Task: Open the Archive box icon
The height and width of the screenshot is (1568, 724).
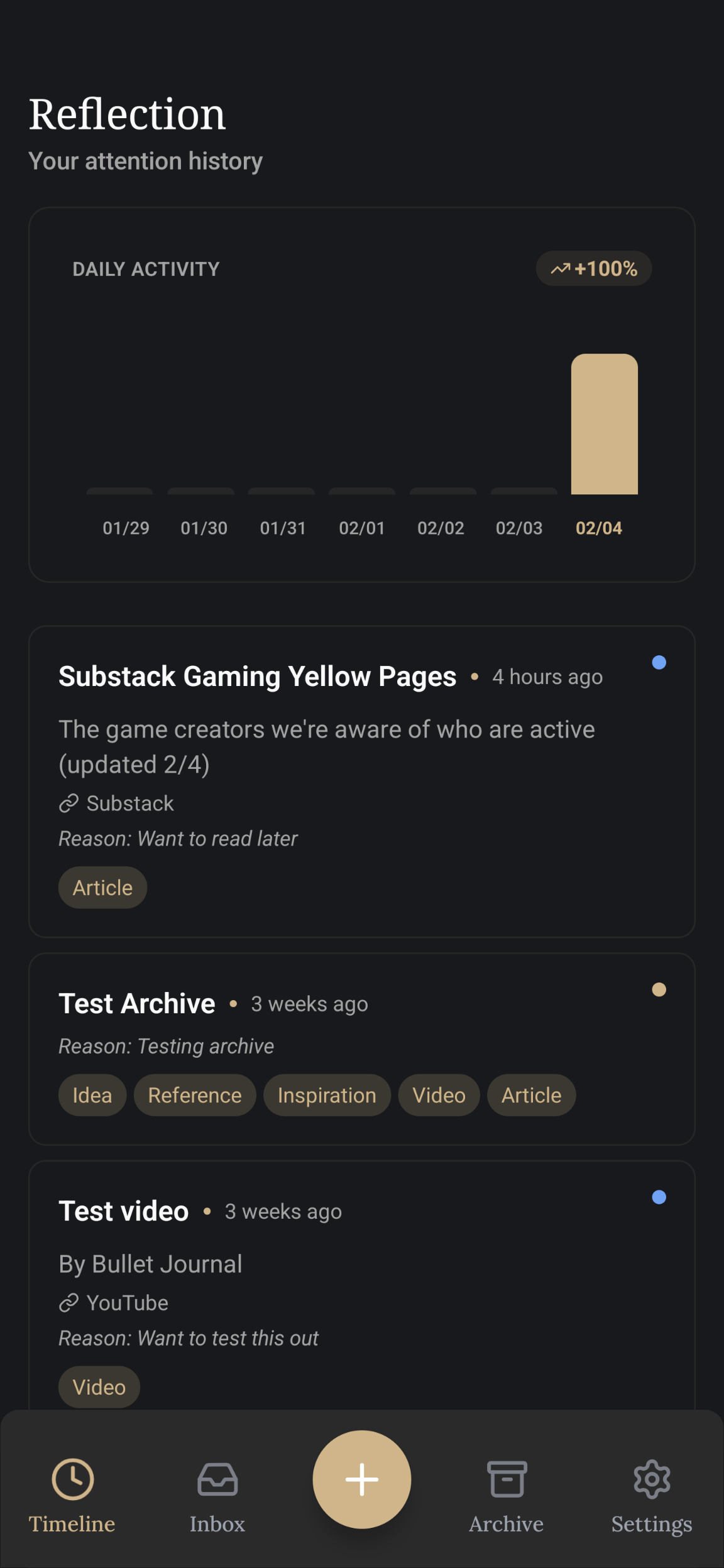Action: coord(507,1479)
